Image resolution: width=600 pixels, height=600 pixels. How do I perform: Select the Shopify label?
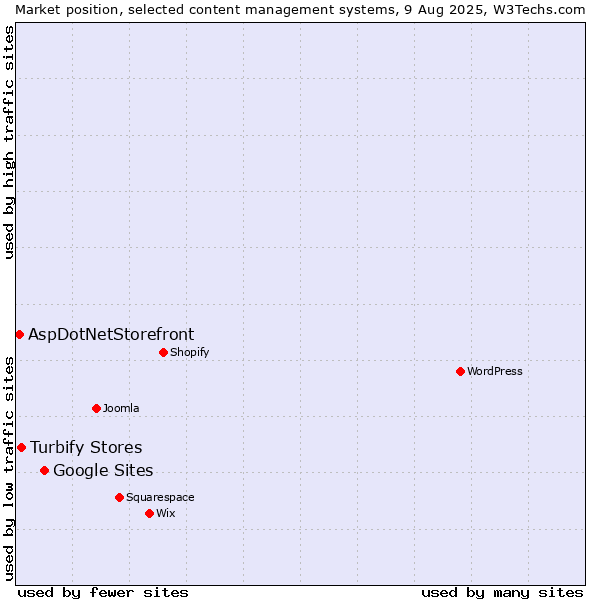click(x=189, y=352)
